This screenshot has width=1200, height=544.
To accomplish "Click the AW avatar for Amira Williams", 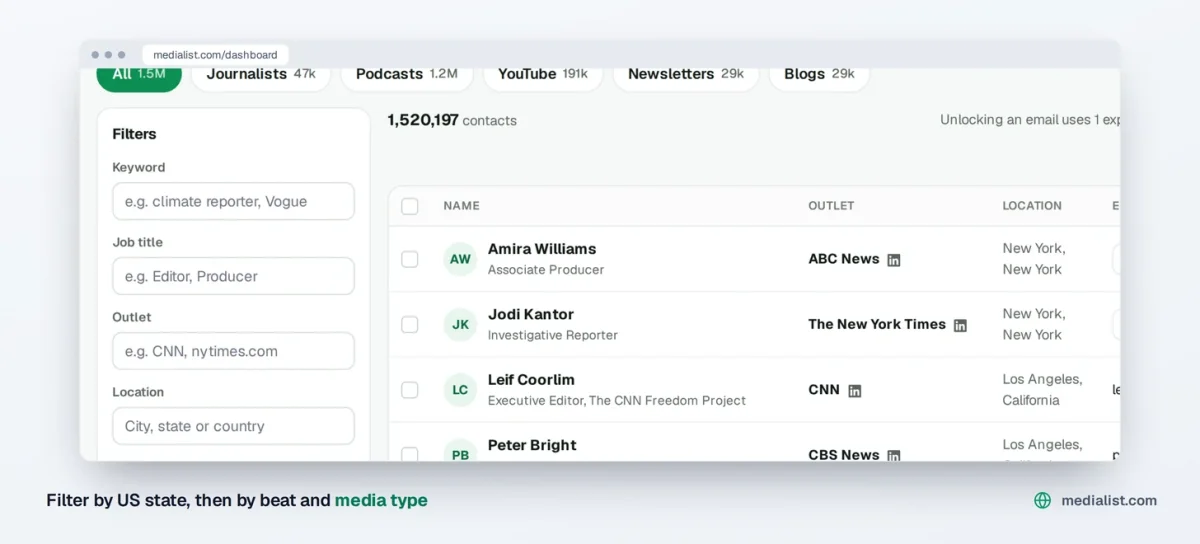I will 460,259.
